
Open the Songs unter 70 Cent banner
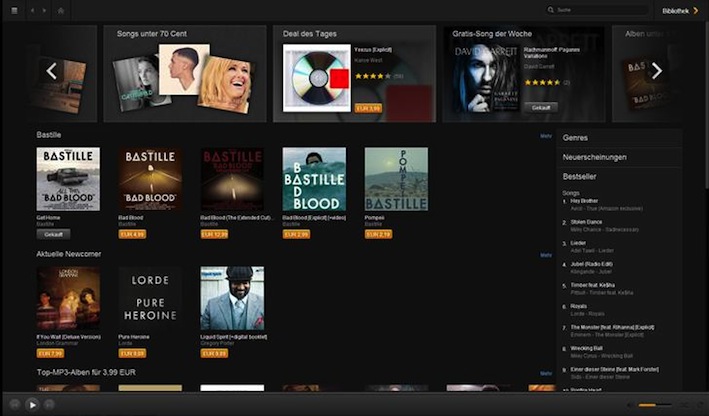185,74
